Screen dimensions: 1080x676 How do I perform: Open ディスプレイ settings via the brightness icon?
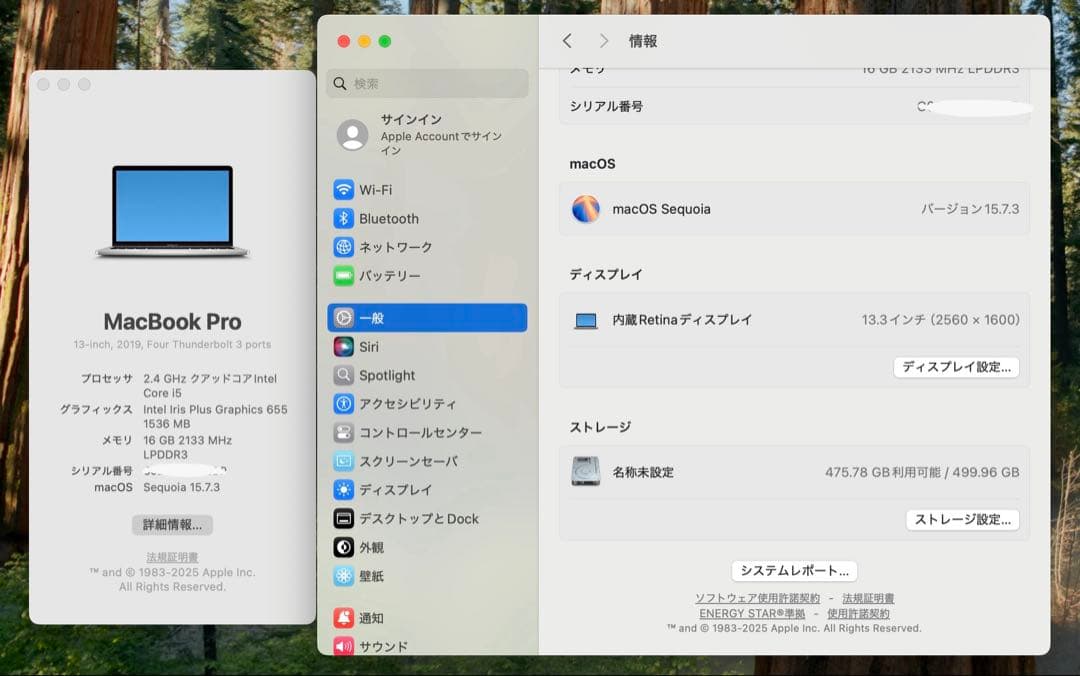pyautogui.click(x=344, y=490)
